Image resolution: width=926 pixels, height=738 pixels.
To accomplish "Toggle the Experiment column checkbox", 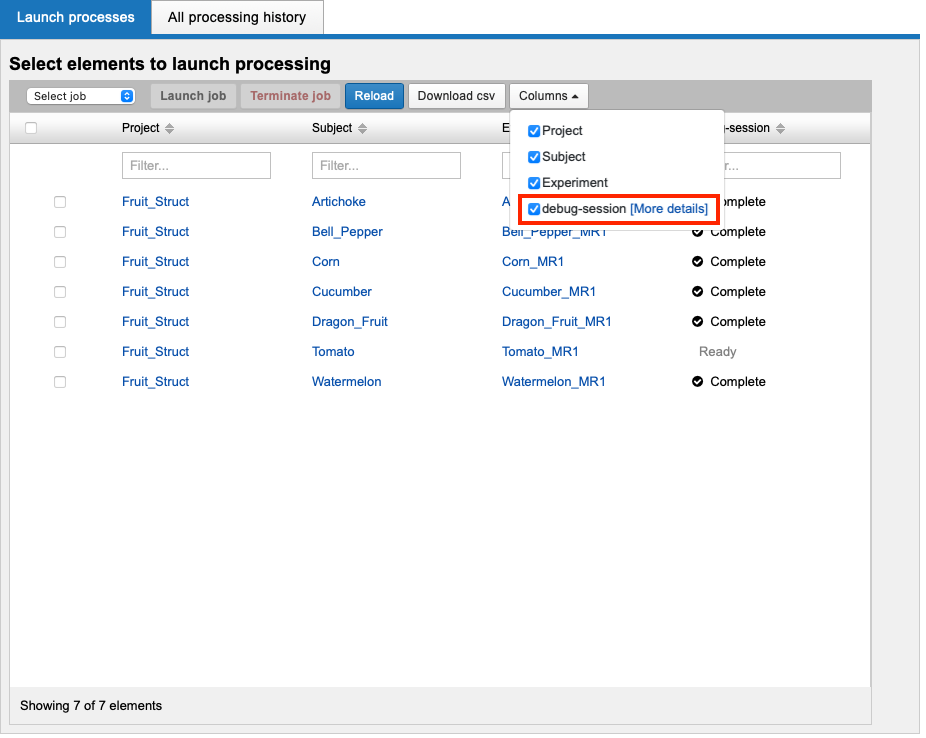I will click(534, 183).
